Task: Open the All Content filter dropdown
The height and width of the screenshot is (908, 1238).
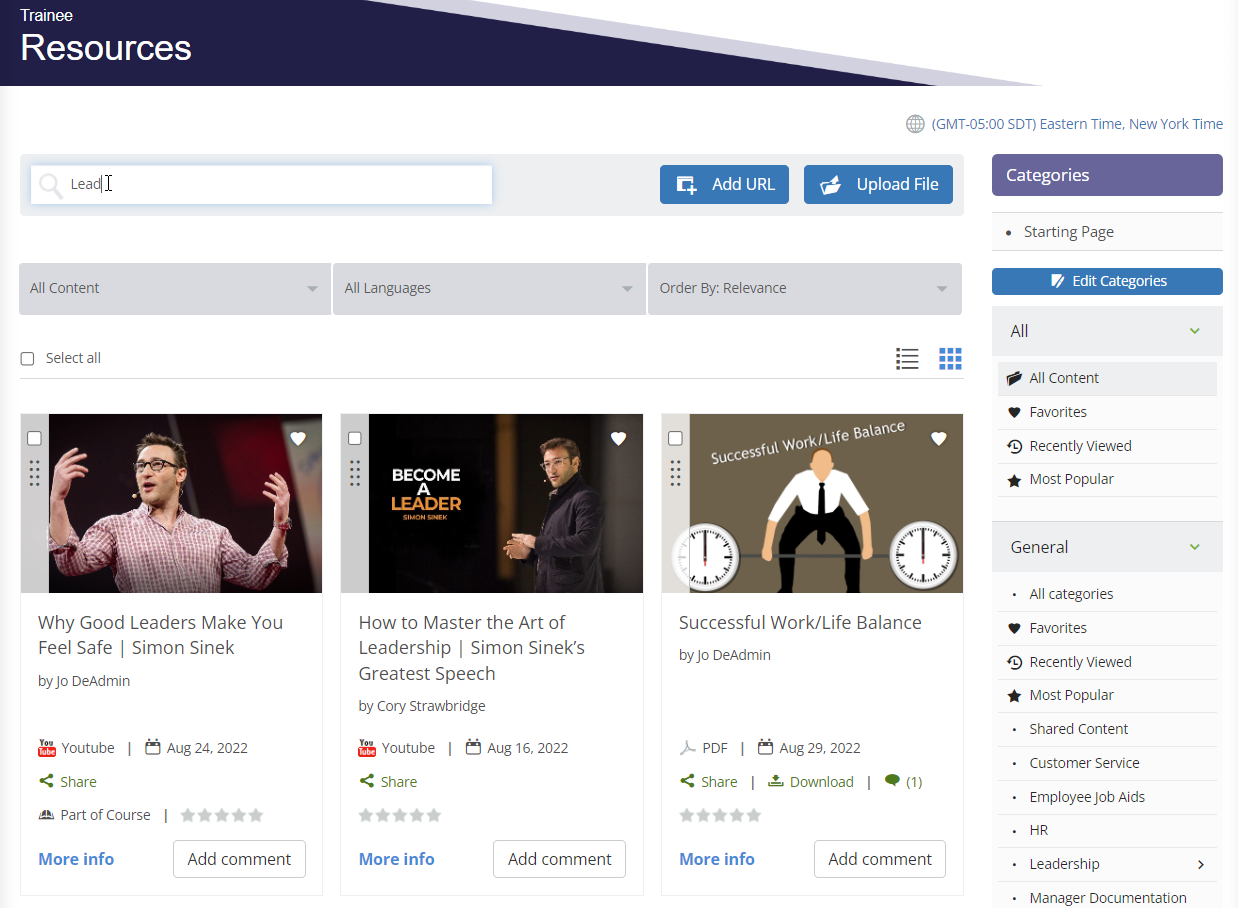Action: [174, 288]
